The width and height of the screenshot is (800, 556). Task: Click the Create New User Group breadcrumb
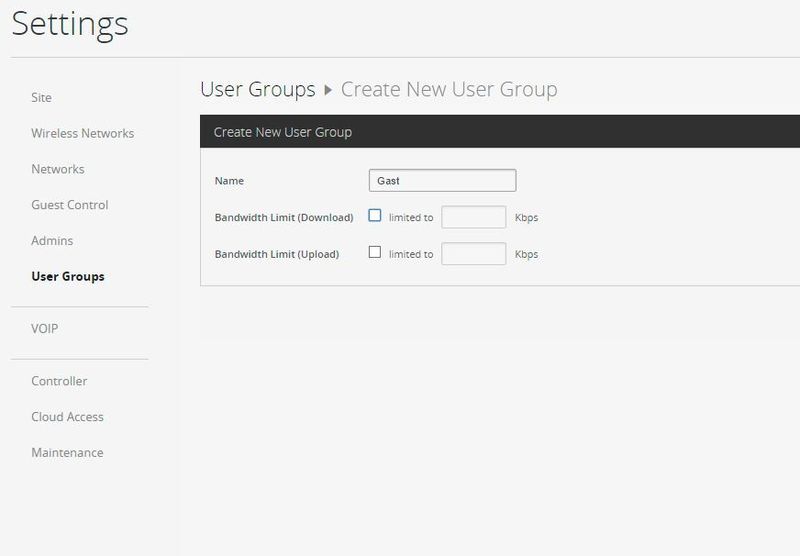tap(449, 90)
